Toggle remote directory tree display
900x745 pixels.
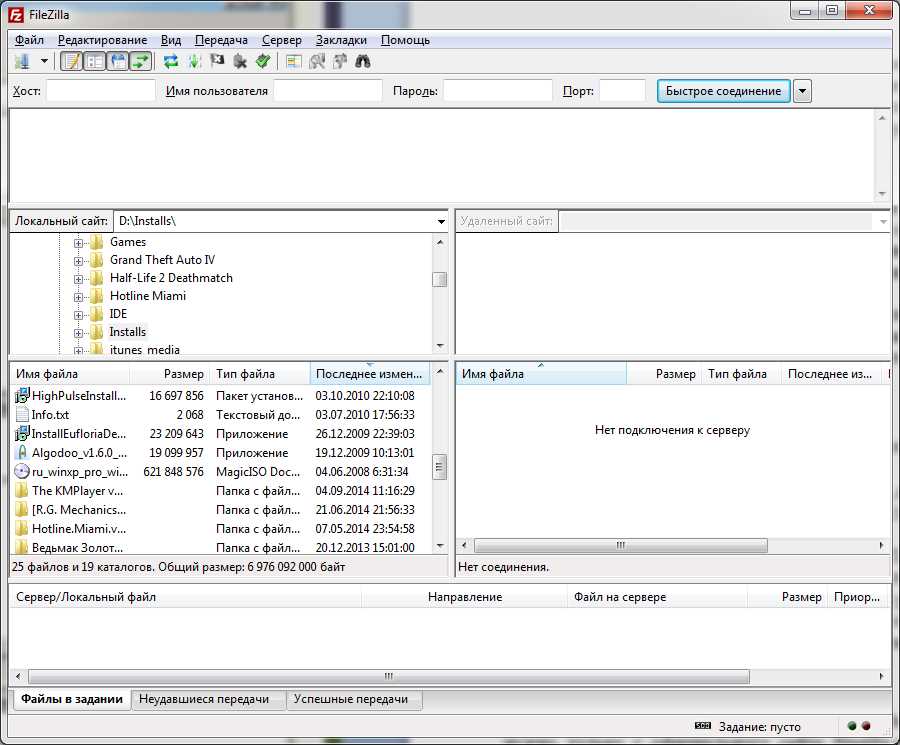click(118, 61)
